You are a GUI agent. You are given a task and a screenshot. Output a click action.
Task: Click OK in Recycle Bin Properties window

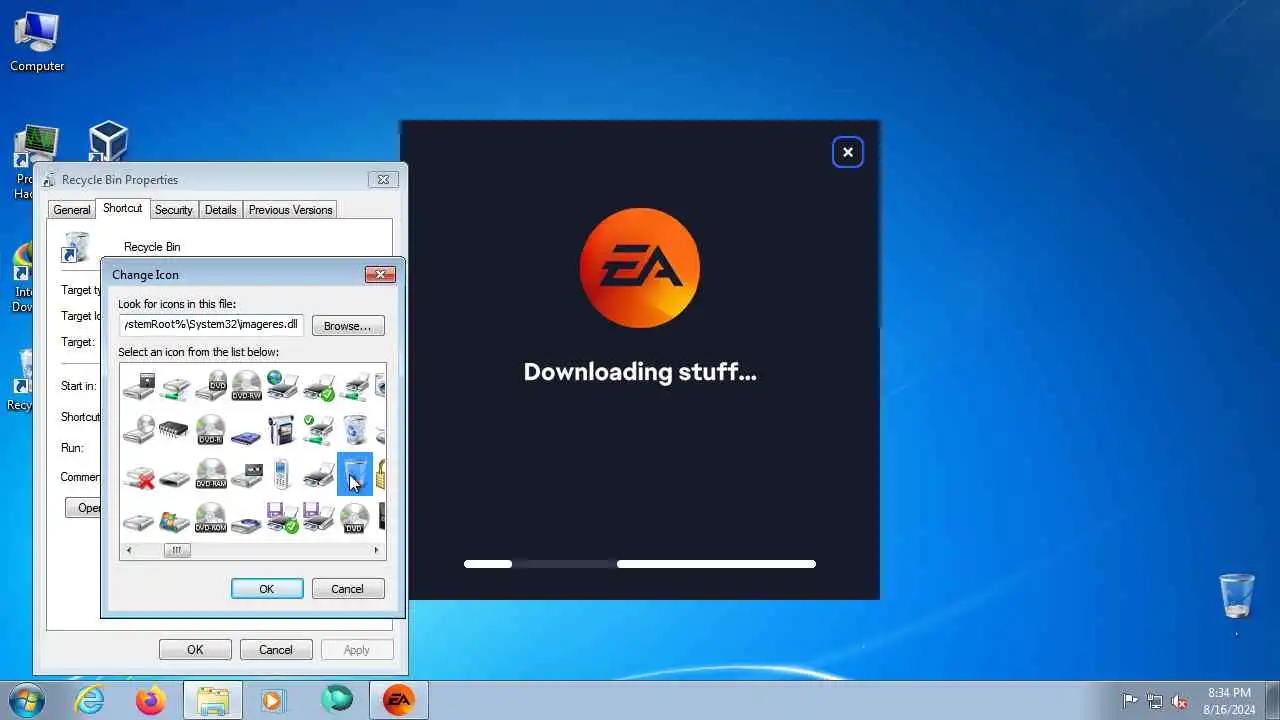pyautogui.click(x=195, y=650)
